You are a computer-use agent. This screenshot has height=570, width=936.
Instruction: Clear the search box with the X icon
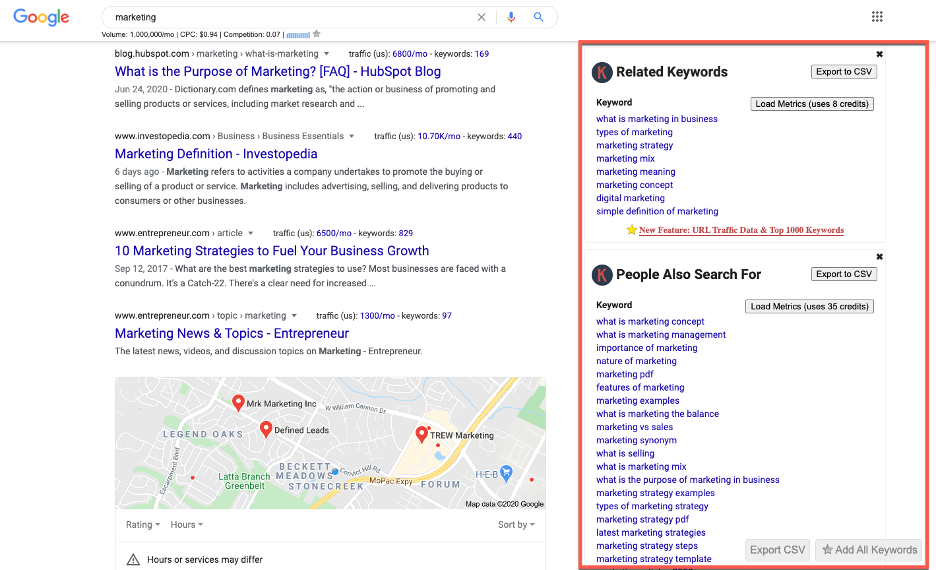point(481,17)
